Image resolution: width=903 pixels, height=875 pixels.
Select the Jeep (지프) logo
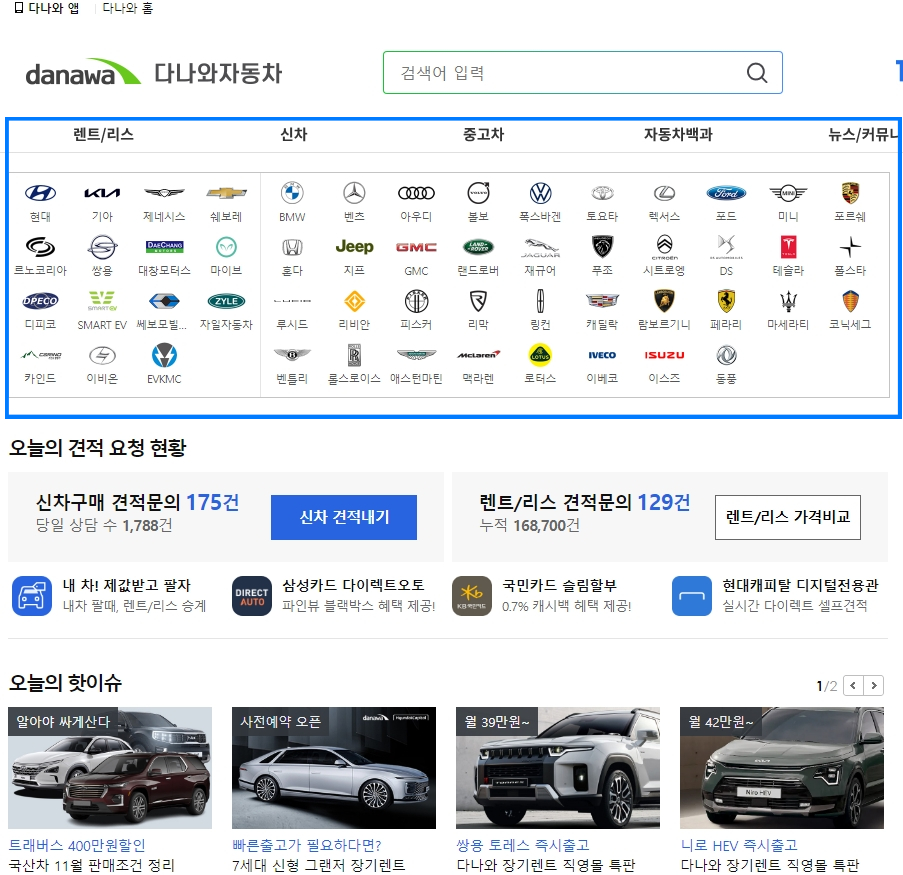pos(354,247)
